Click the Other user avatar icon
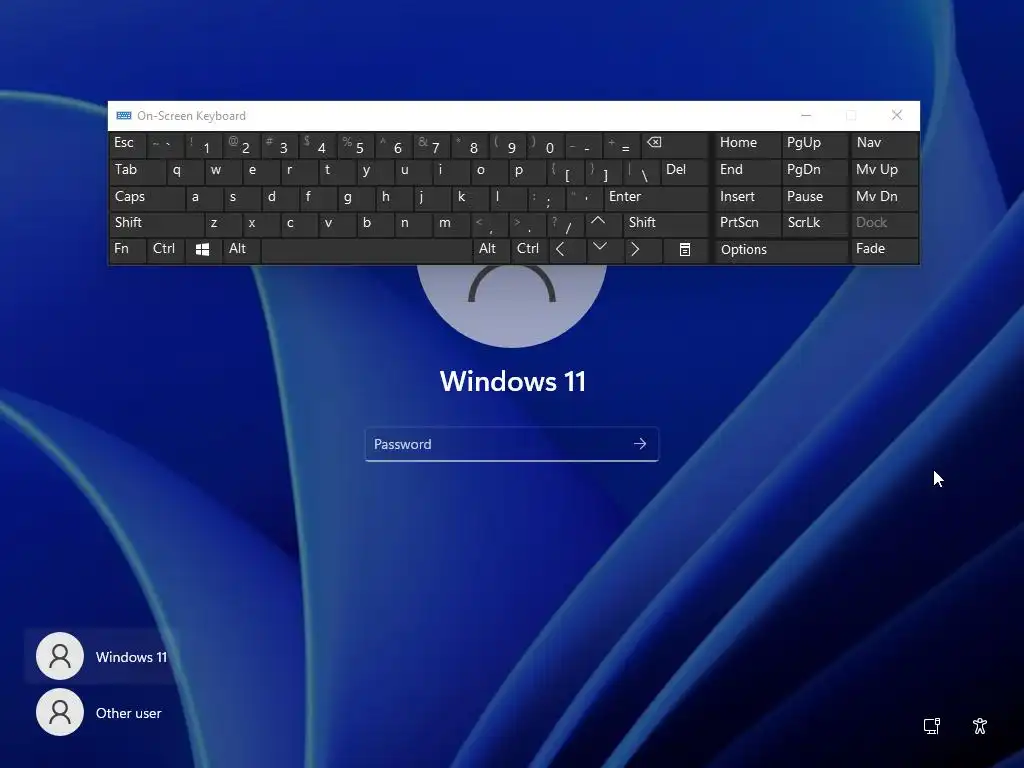The width and height of the screenshot is (1024, 768). click(60, 712)
